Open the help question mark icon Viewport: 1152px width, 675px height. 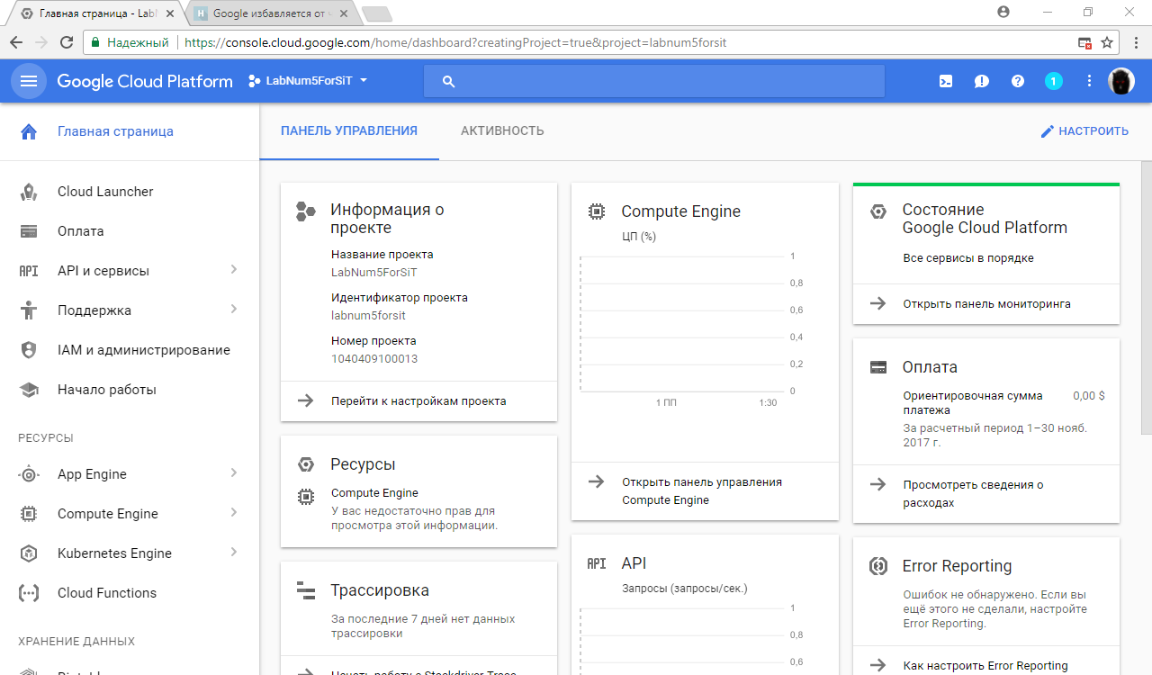1018,82
